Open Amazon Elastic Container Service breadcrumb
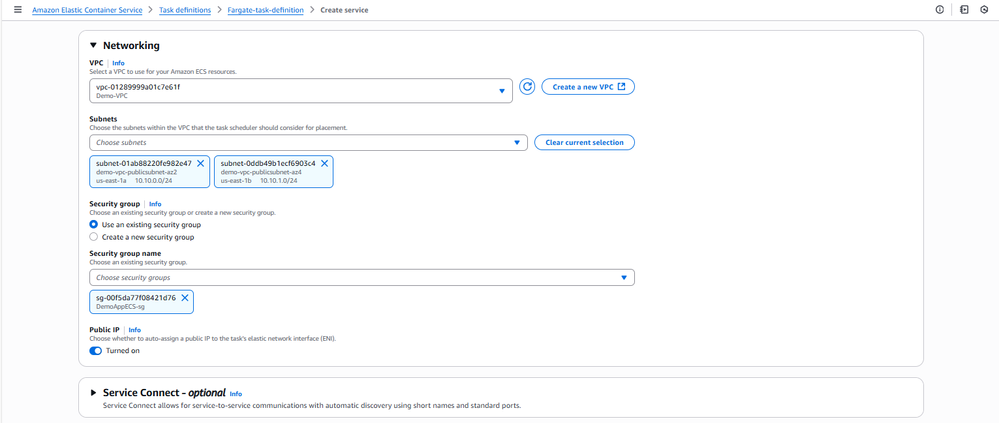 85,10
